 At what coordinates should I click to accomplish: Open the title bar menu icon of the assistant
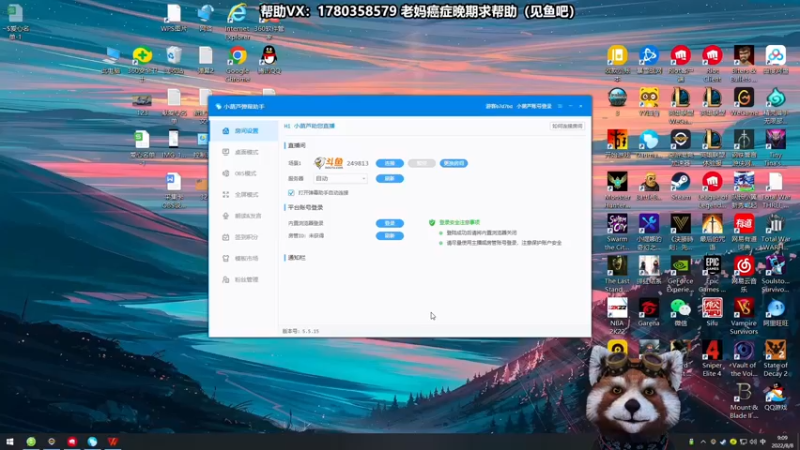[x=560, y=107]
